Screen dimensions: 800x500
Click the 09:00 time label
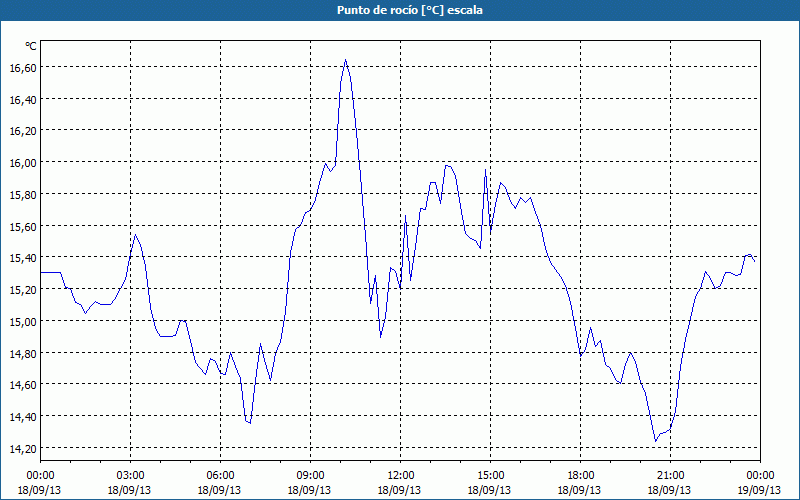tap(310, 476)
